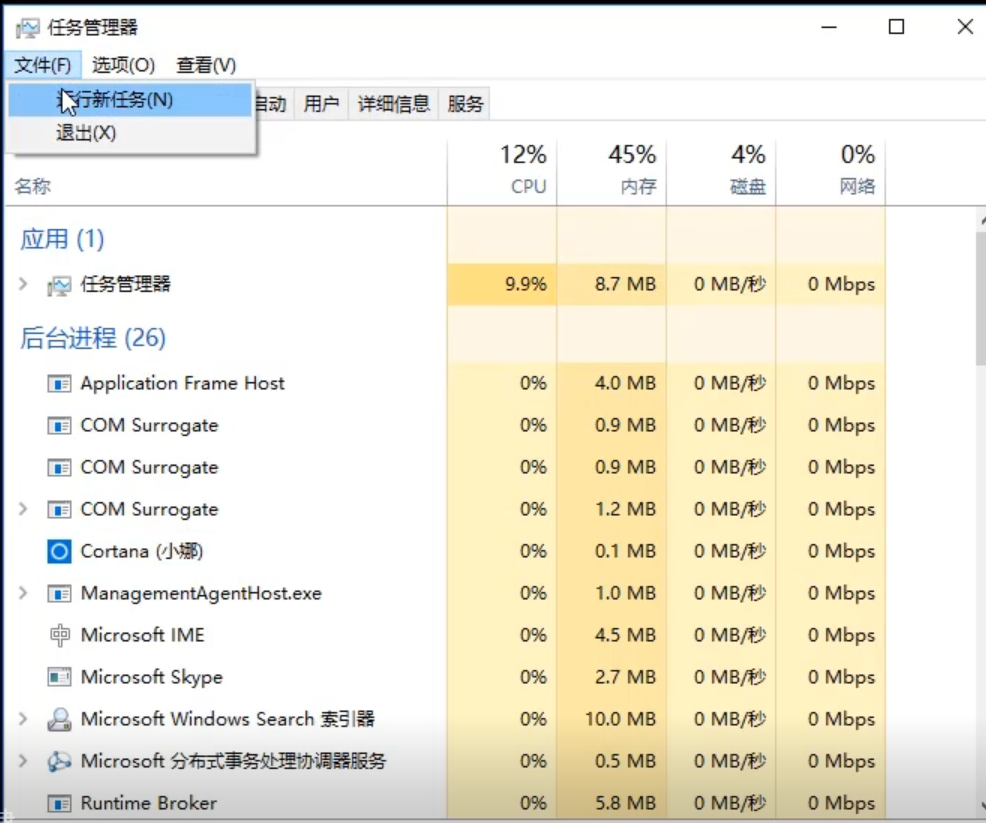Screen dimensions: 986x823
Task: Close the Task Manager window
Action: coord(965,27)
